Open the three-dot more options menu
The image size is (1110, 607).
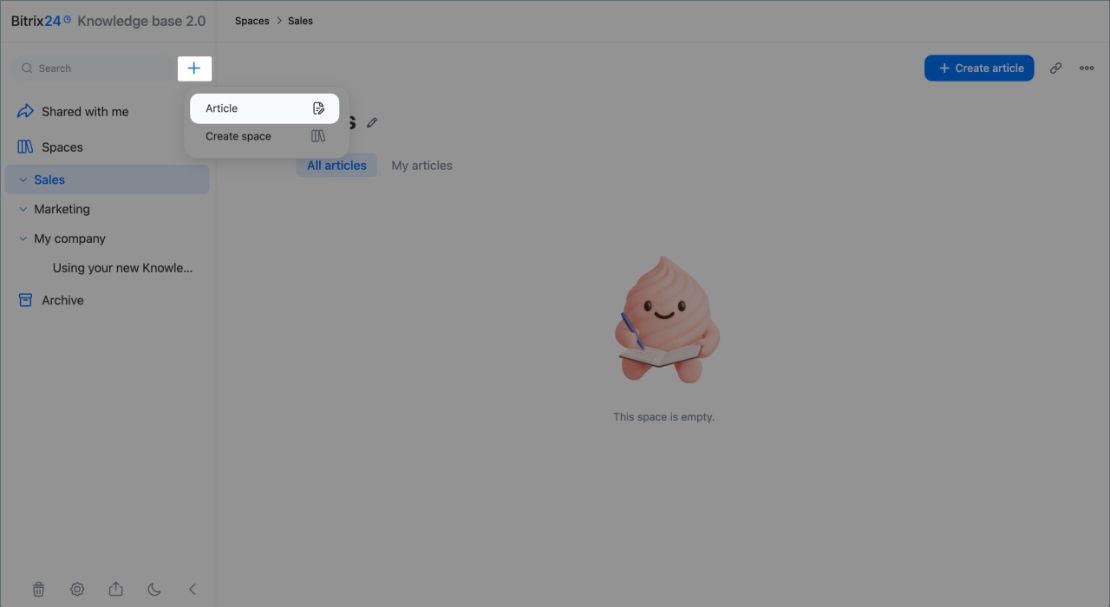pyautogui.click(x=1087, y=68)
